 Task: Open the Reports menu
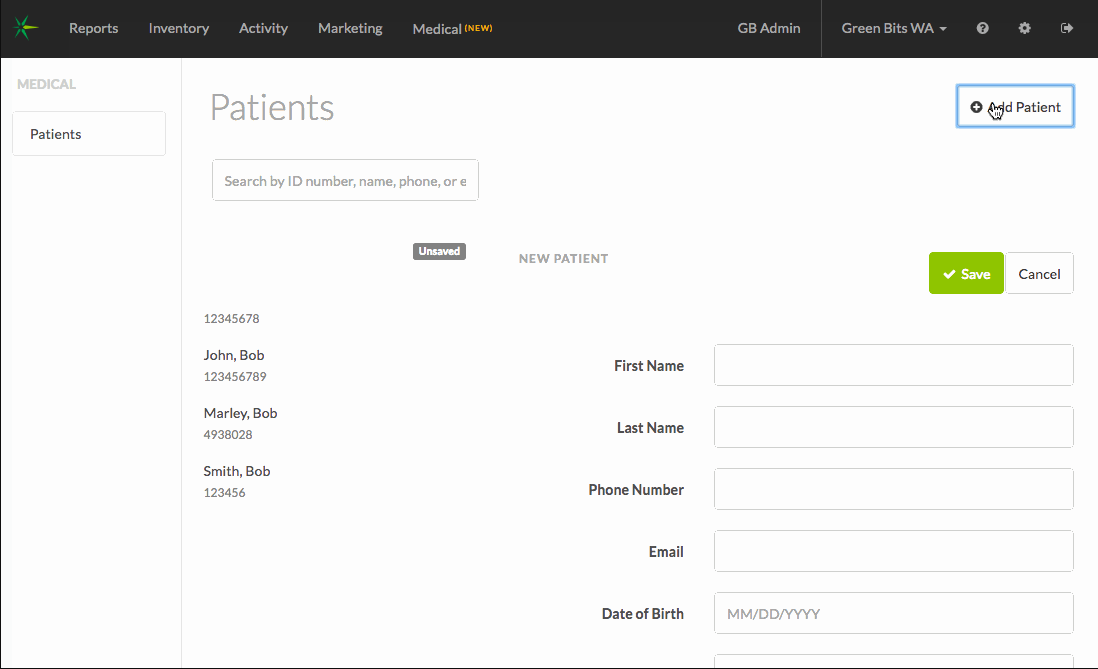pos(93,28)
